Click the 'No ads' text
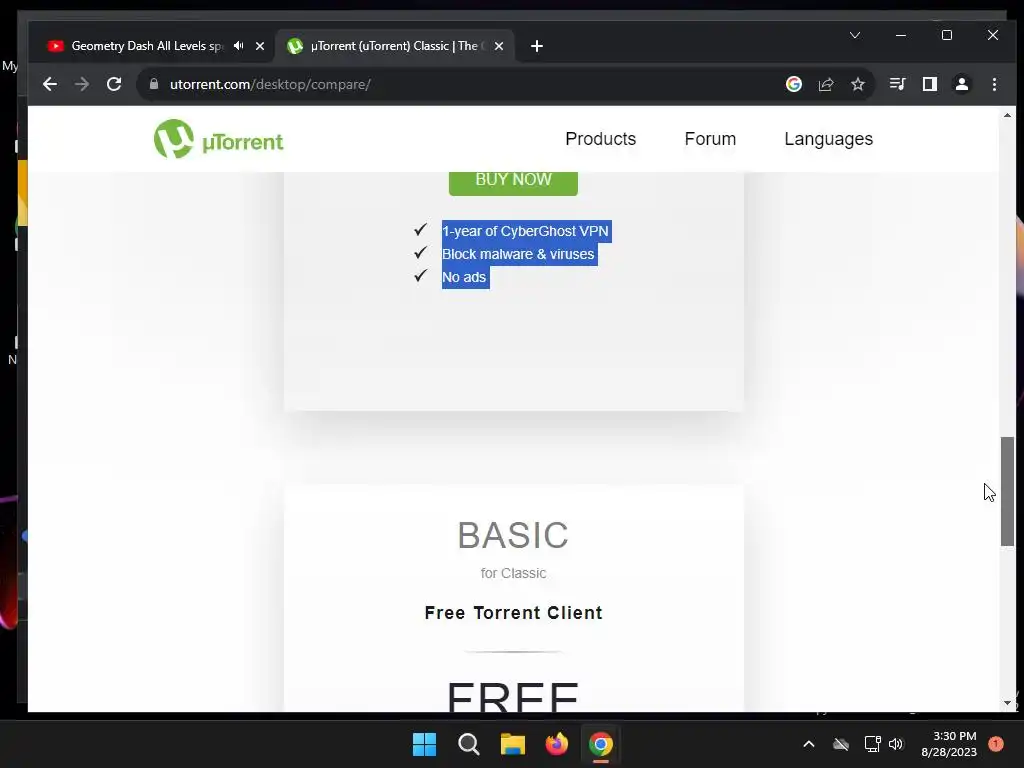The image size is (1024, 768). click(x=464, y=277)
